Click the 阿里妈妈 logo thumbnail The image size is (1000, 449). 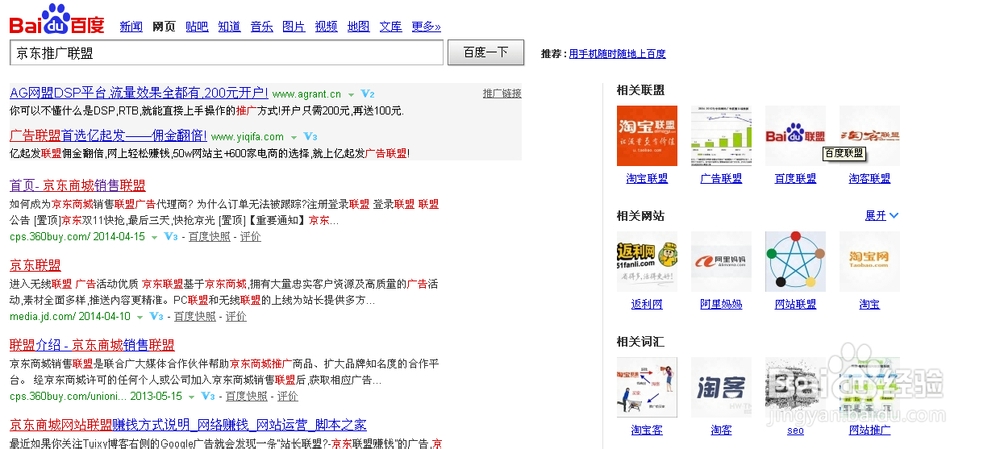coord(721,261)
